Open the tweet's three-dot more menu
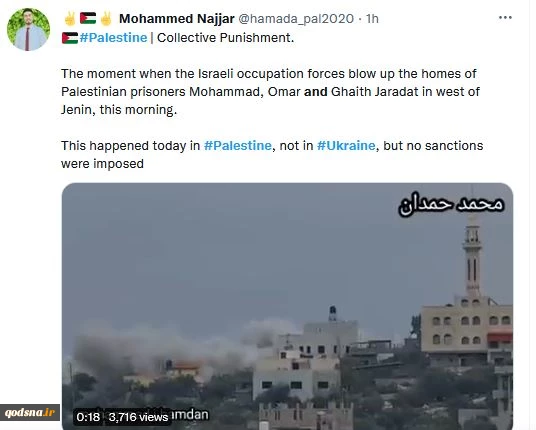This screenshot has width=536, height=430. 505,17
